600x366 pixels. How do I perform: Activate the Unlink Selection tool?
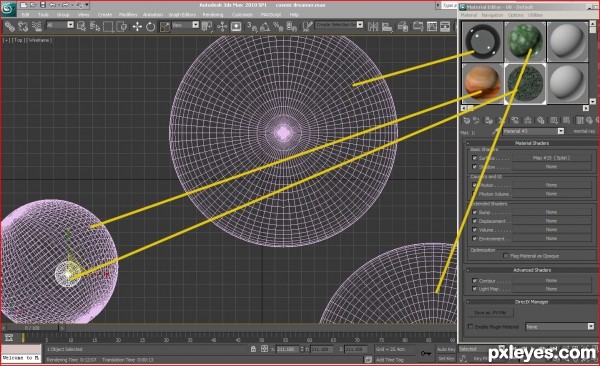[x=23, y=26]
